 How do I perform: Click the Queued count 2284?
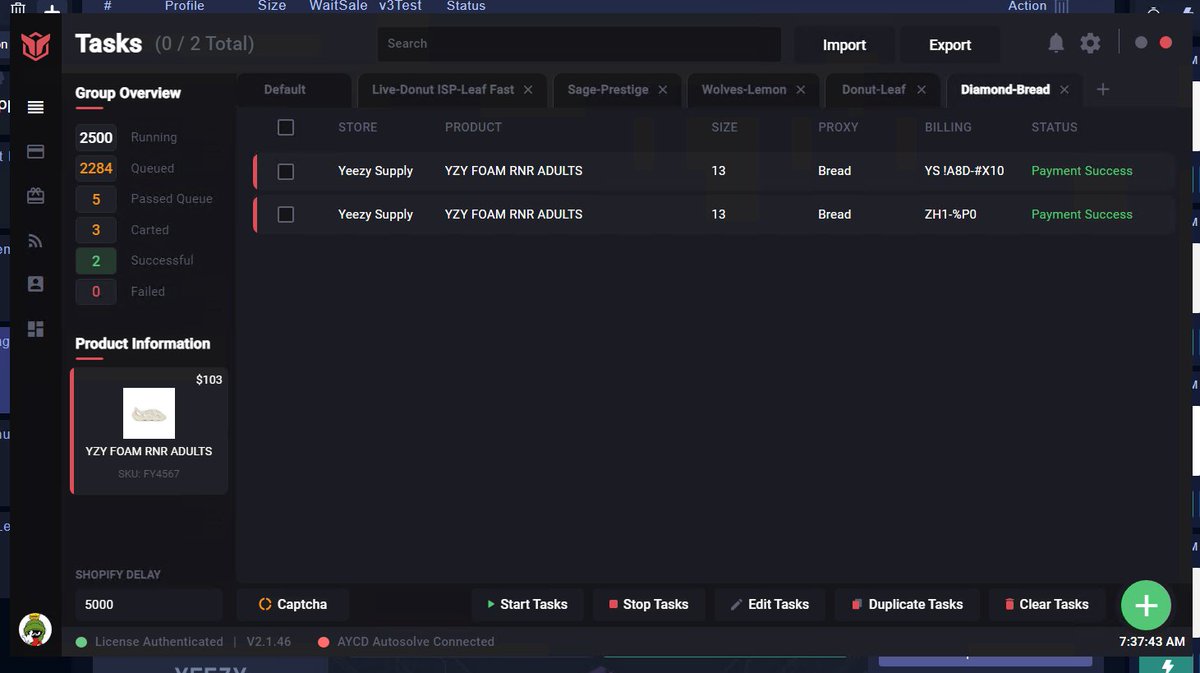coord(96,169)
